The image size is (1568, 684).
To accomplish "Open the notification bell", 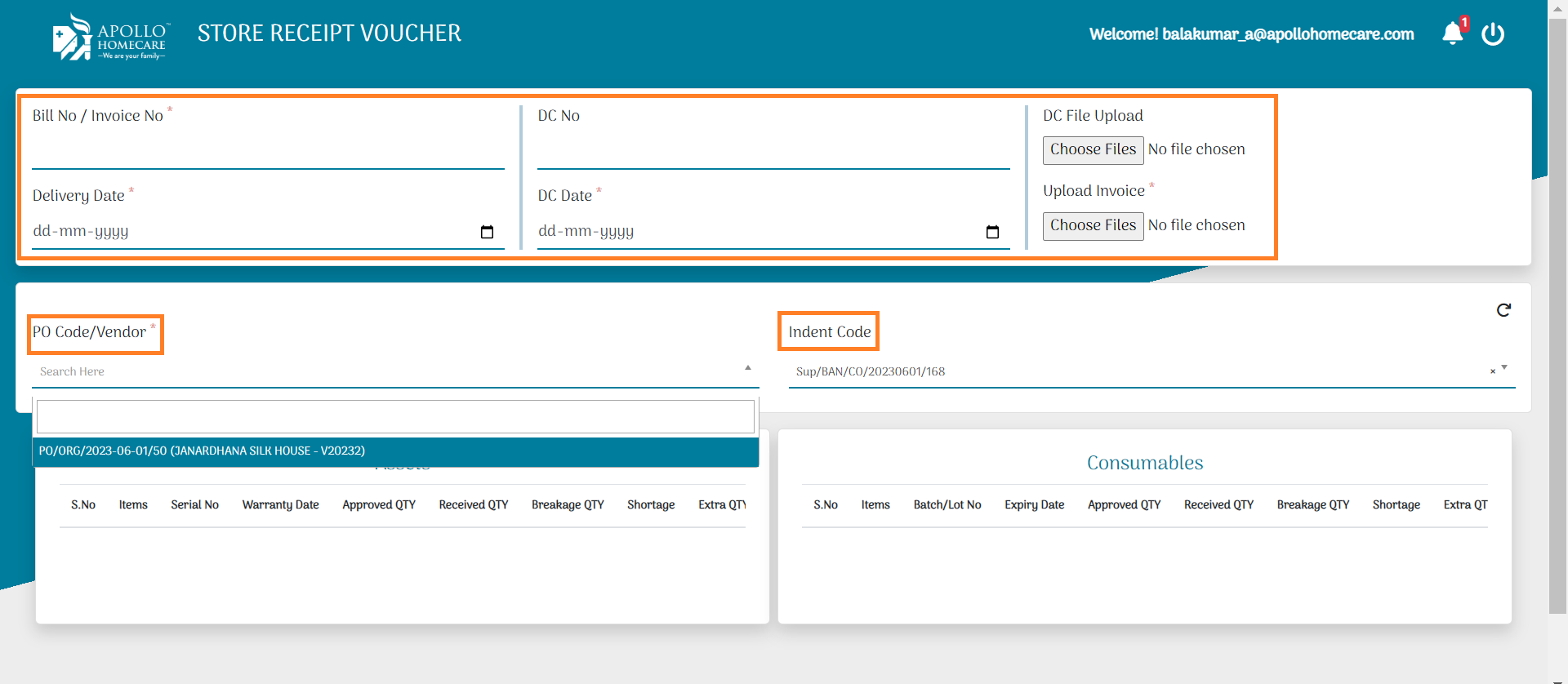I will (1453, 33).
